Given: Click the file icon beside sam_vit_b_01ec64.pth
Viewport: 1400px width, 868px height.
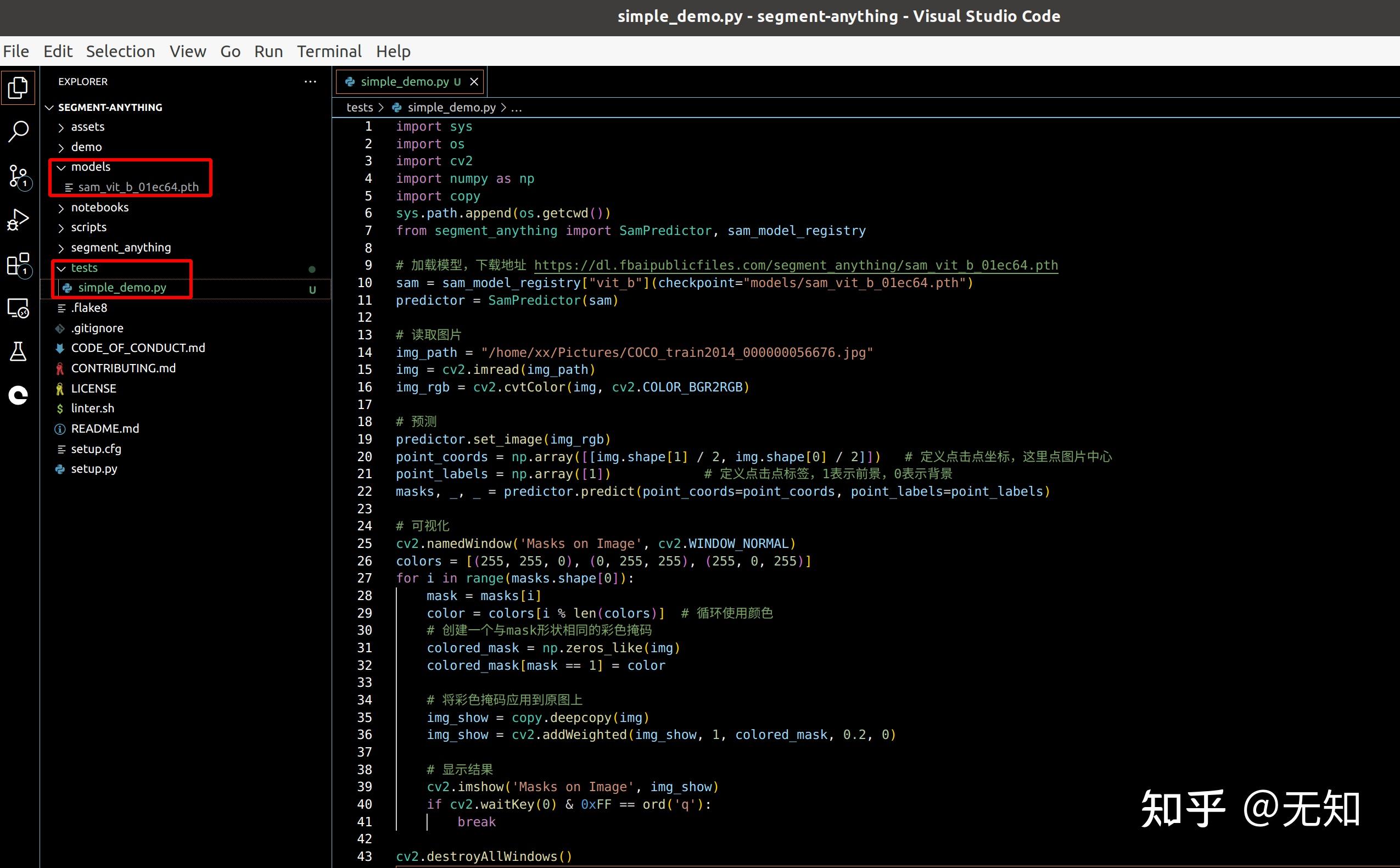Looking at the screenshot, I should pyautogui.click(x=68, y=187).
